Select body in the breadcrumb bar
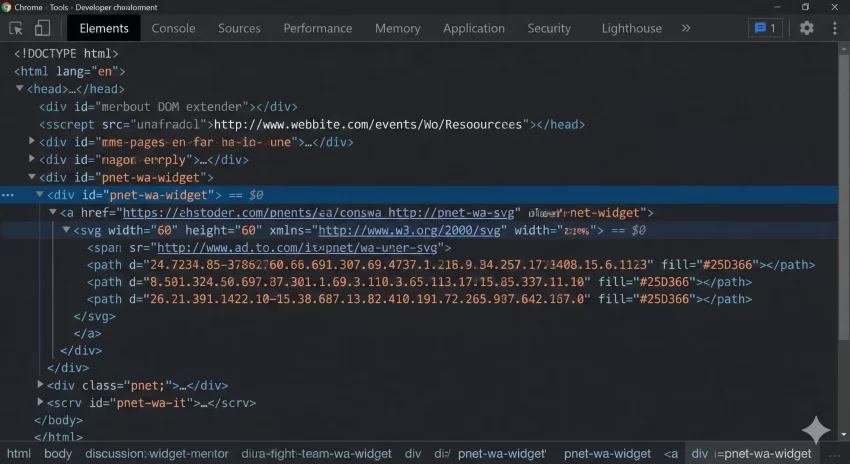Image resolution: width=850 pixels, height=464 pixels. [x=58, y=453]
